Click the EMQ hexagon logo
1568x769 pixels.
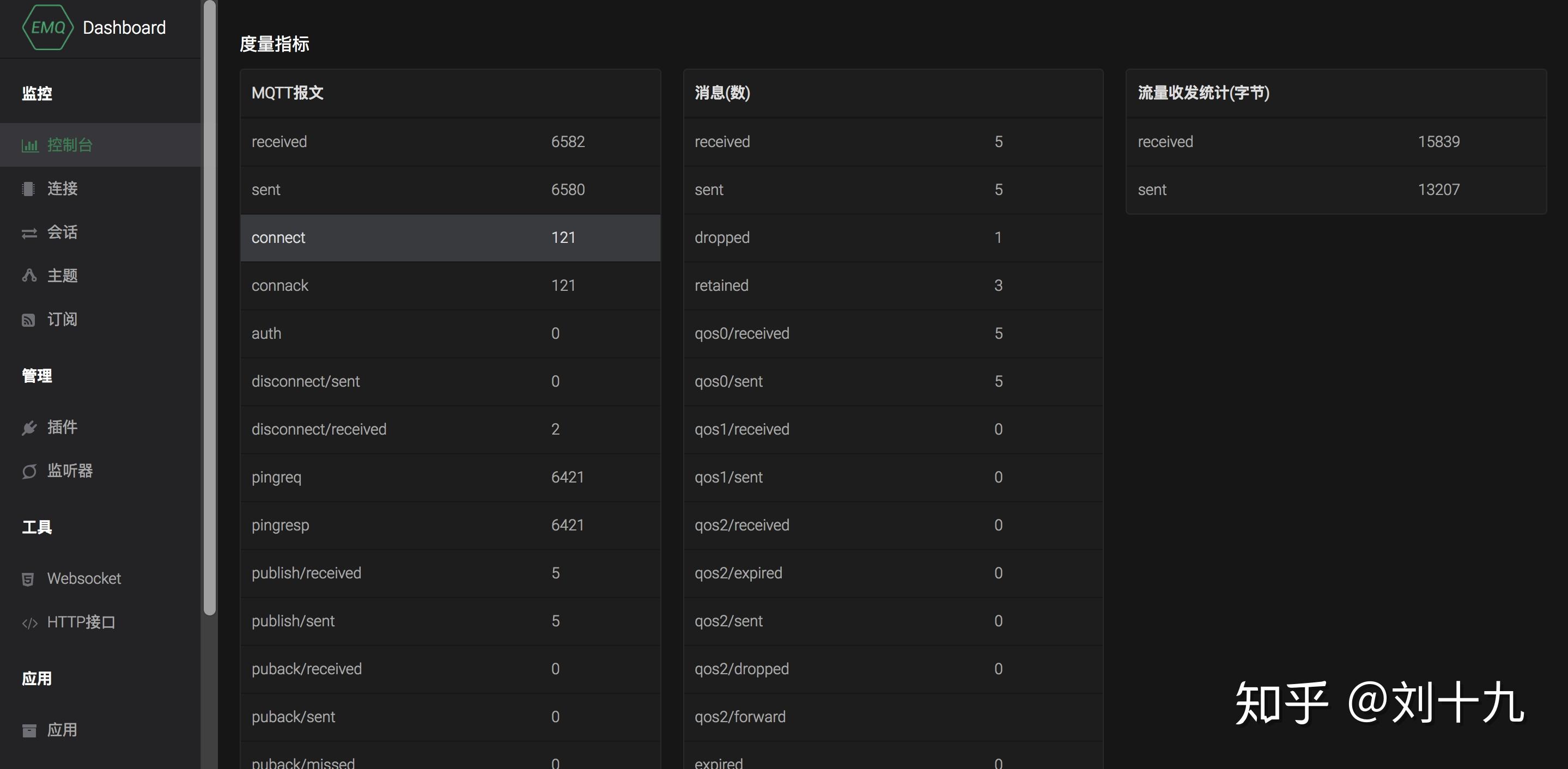(x=47, y=27)
